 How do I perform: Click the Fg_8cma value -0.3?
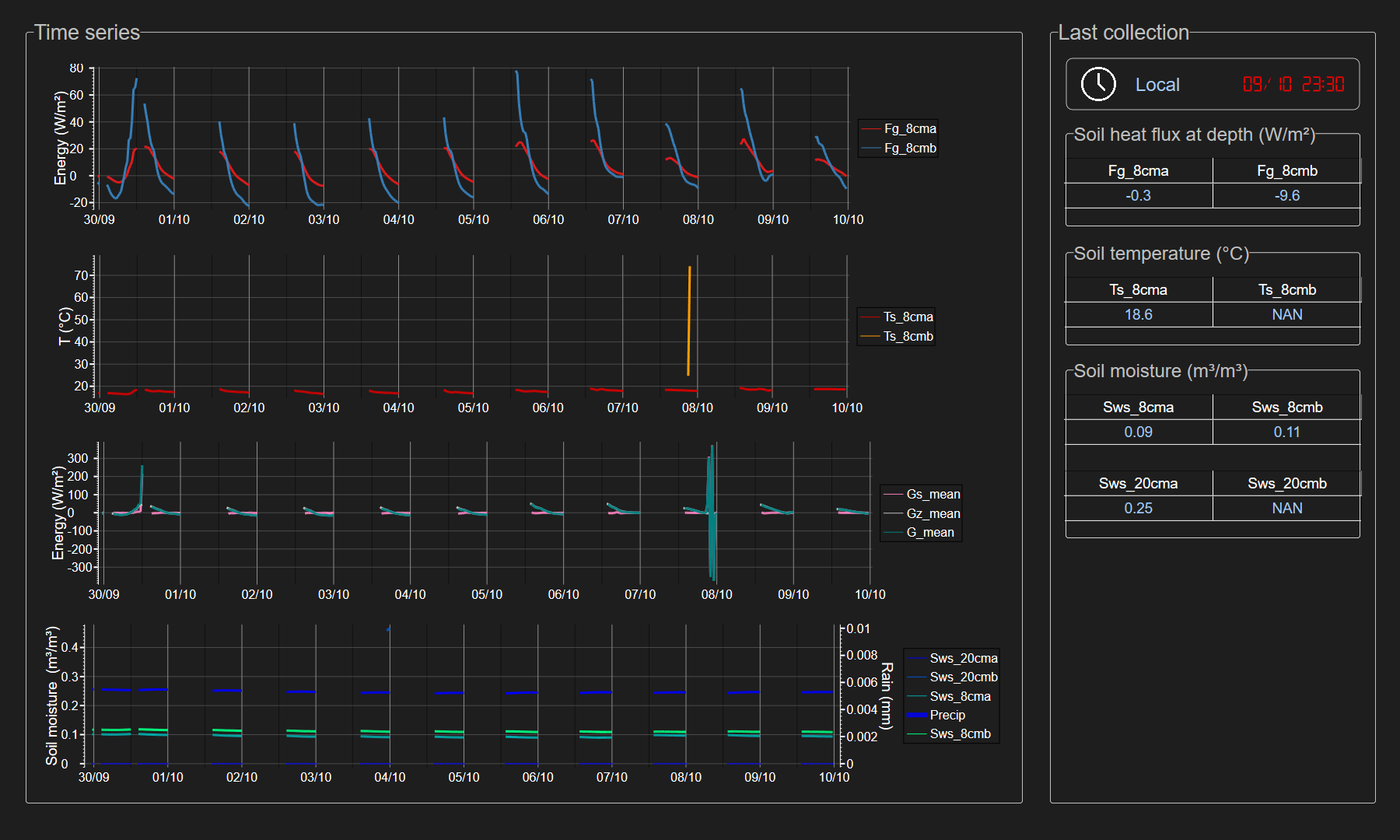1138,196
